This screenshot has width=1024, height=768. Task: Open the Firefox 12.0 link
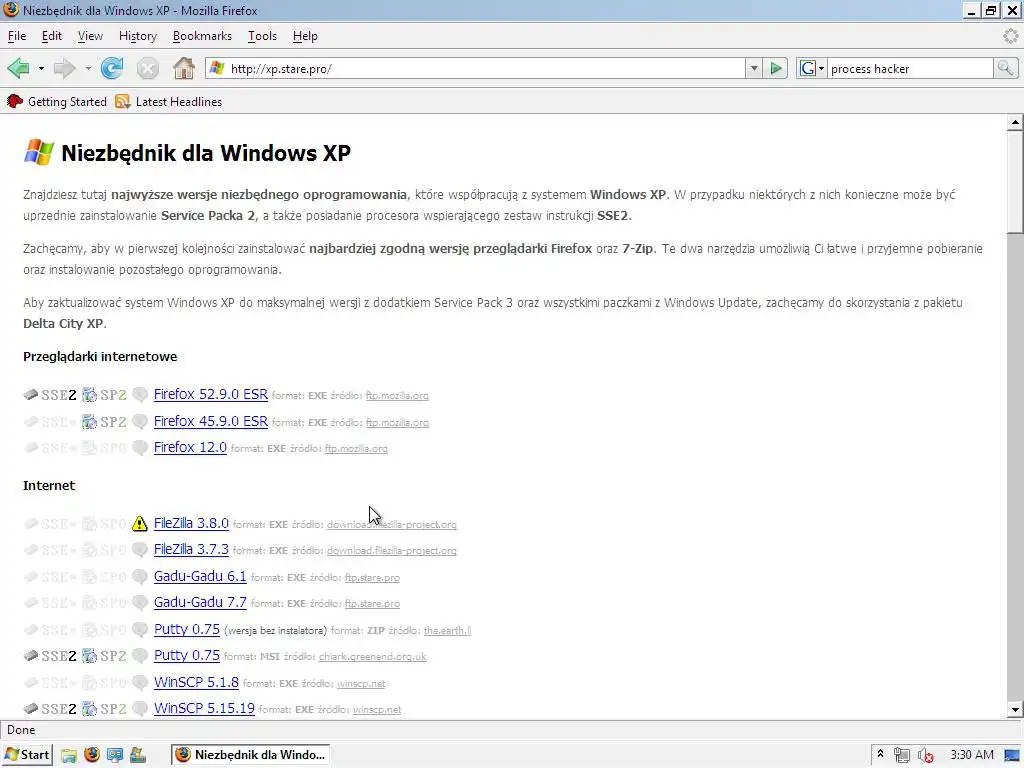(x=190, y=447)
